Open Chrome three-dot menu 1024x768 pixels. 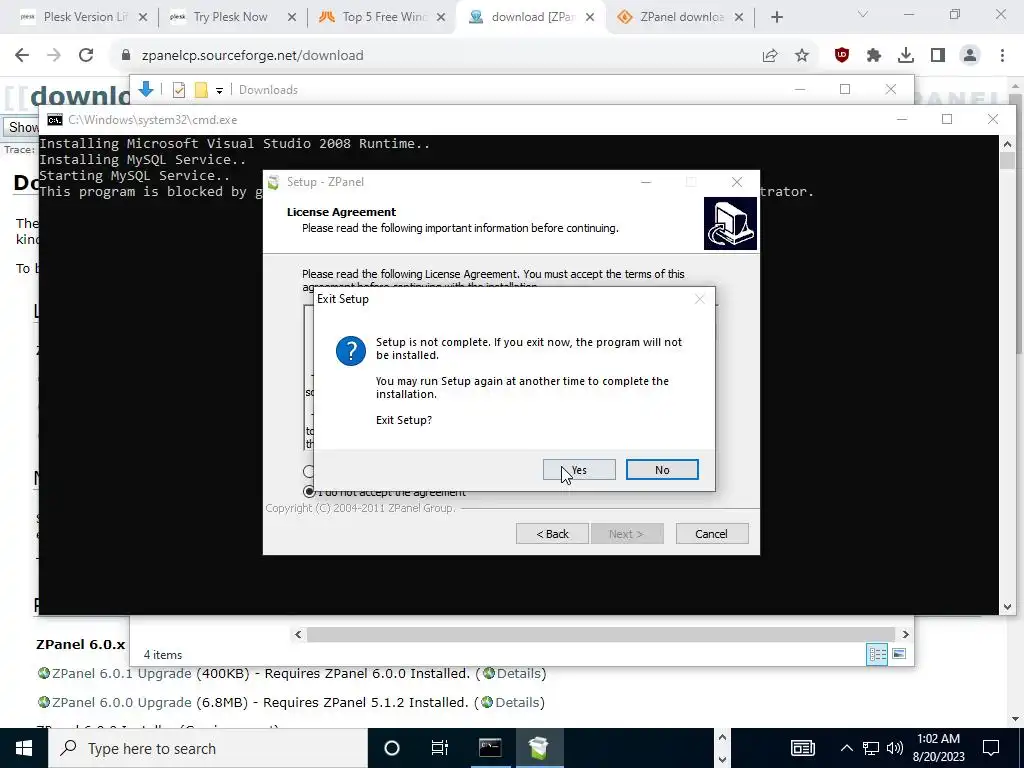tap(1002, 56)
